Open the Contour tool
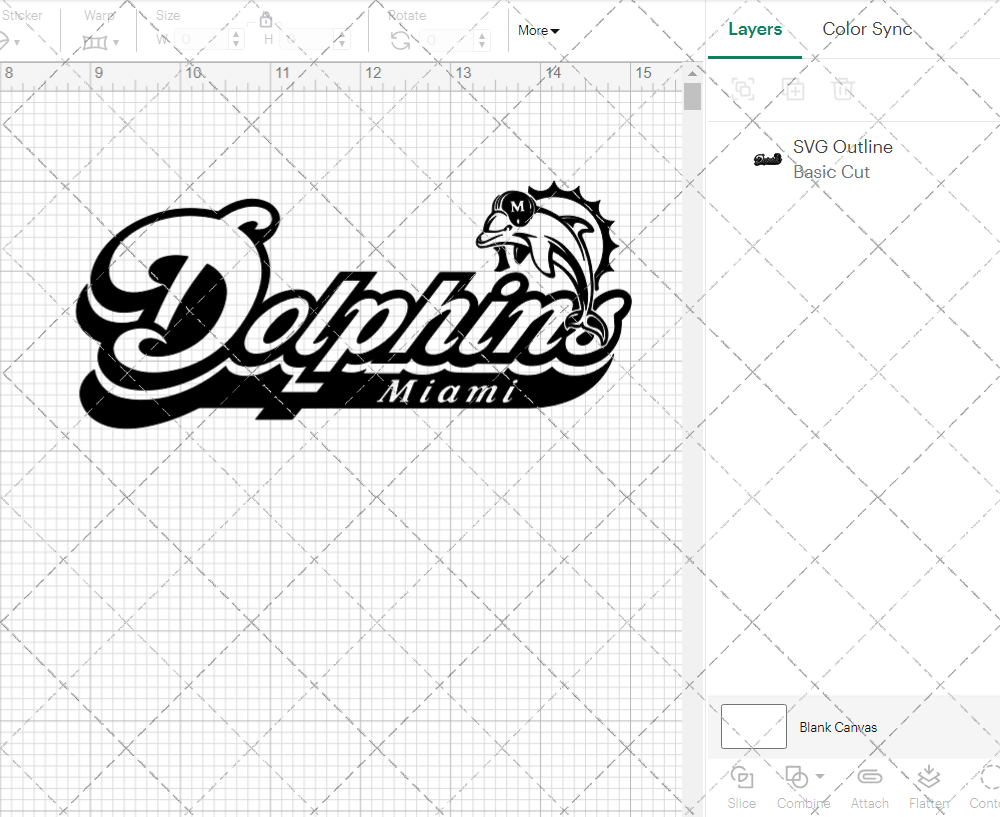The image size is (1000, 817). pos(984,788)
